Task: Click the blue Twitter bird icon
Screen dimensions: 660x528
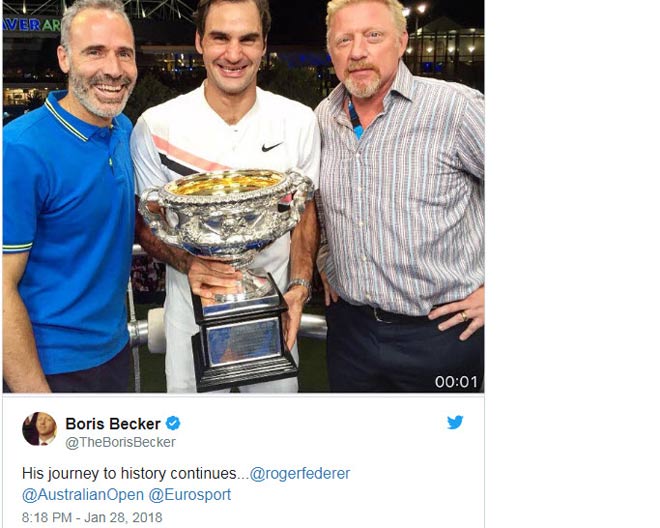Action: 455,422
